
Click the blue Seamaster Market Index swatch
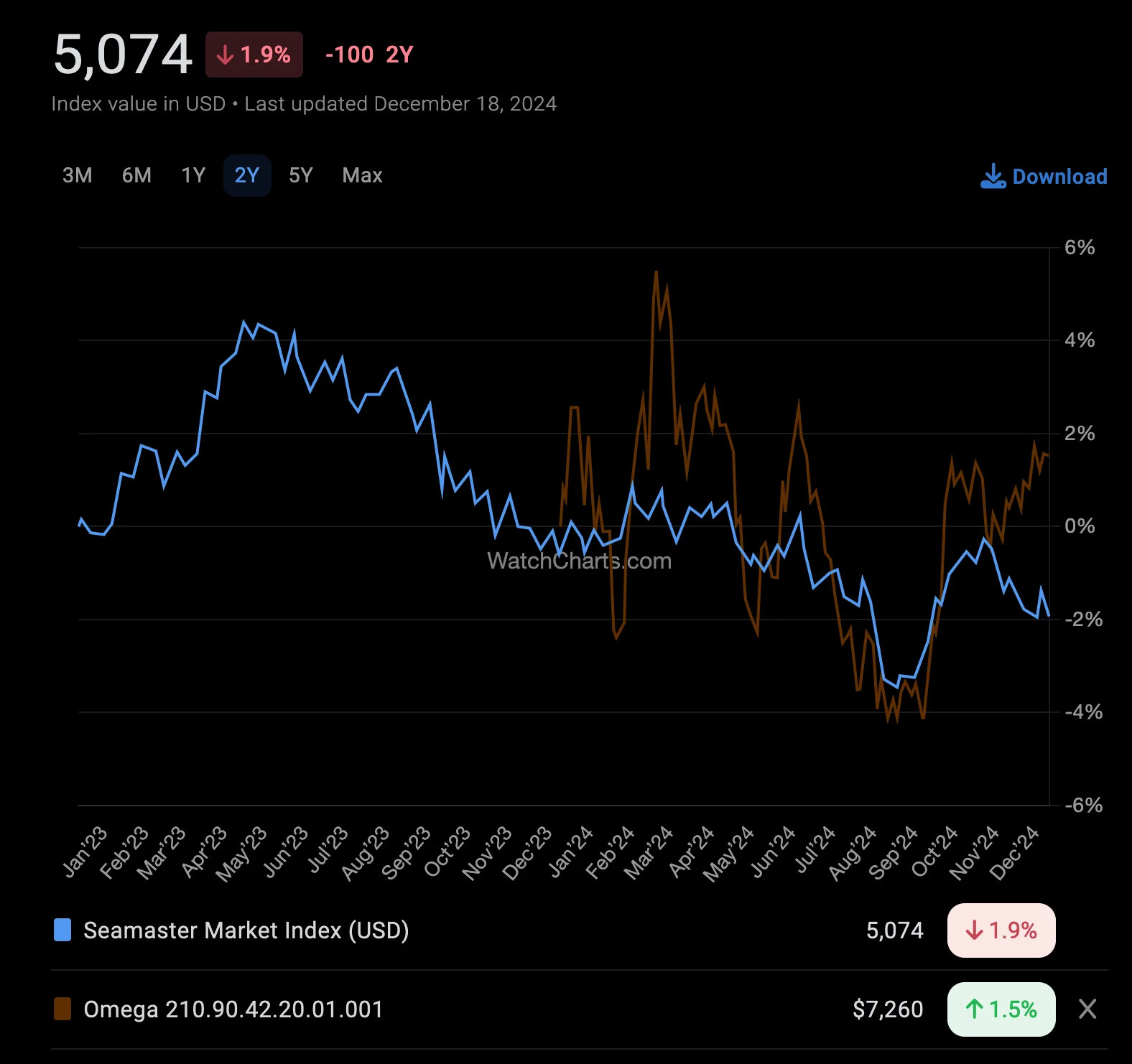tap(62, 930)
